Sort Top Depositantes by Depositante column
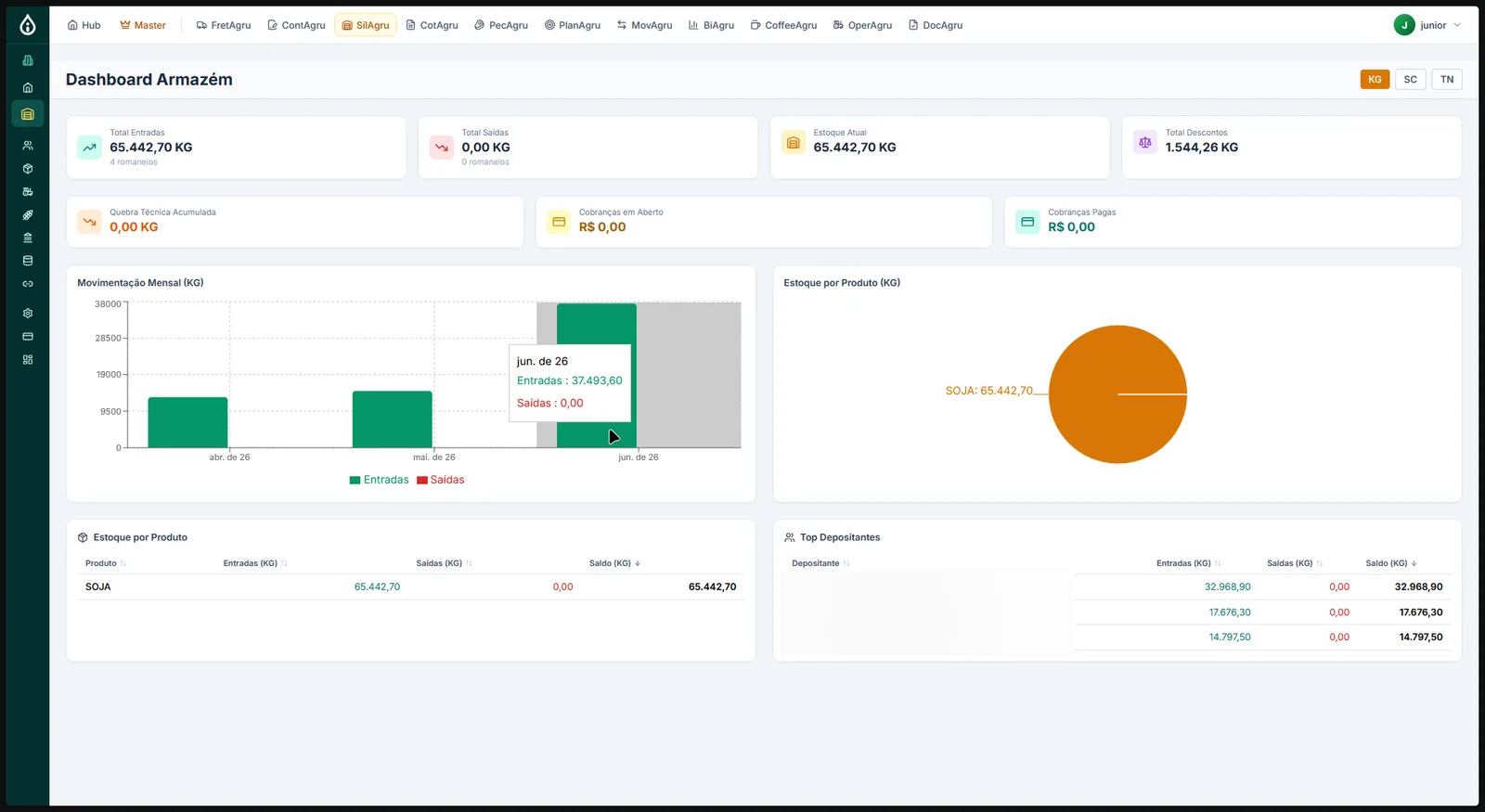 [x=820, y=563]
